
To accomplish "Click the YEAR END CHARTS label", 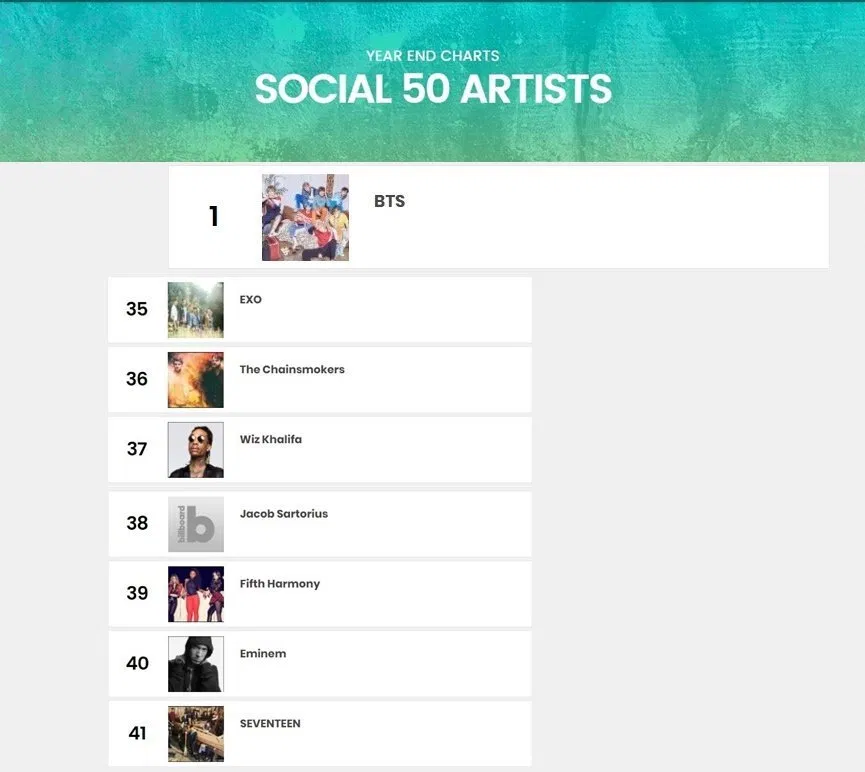I will [432, 56].
